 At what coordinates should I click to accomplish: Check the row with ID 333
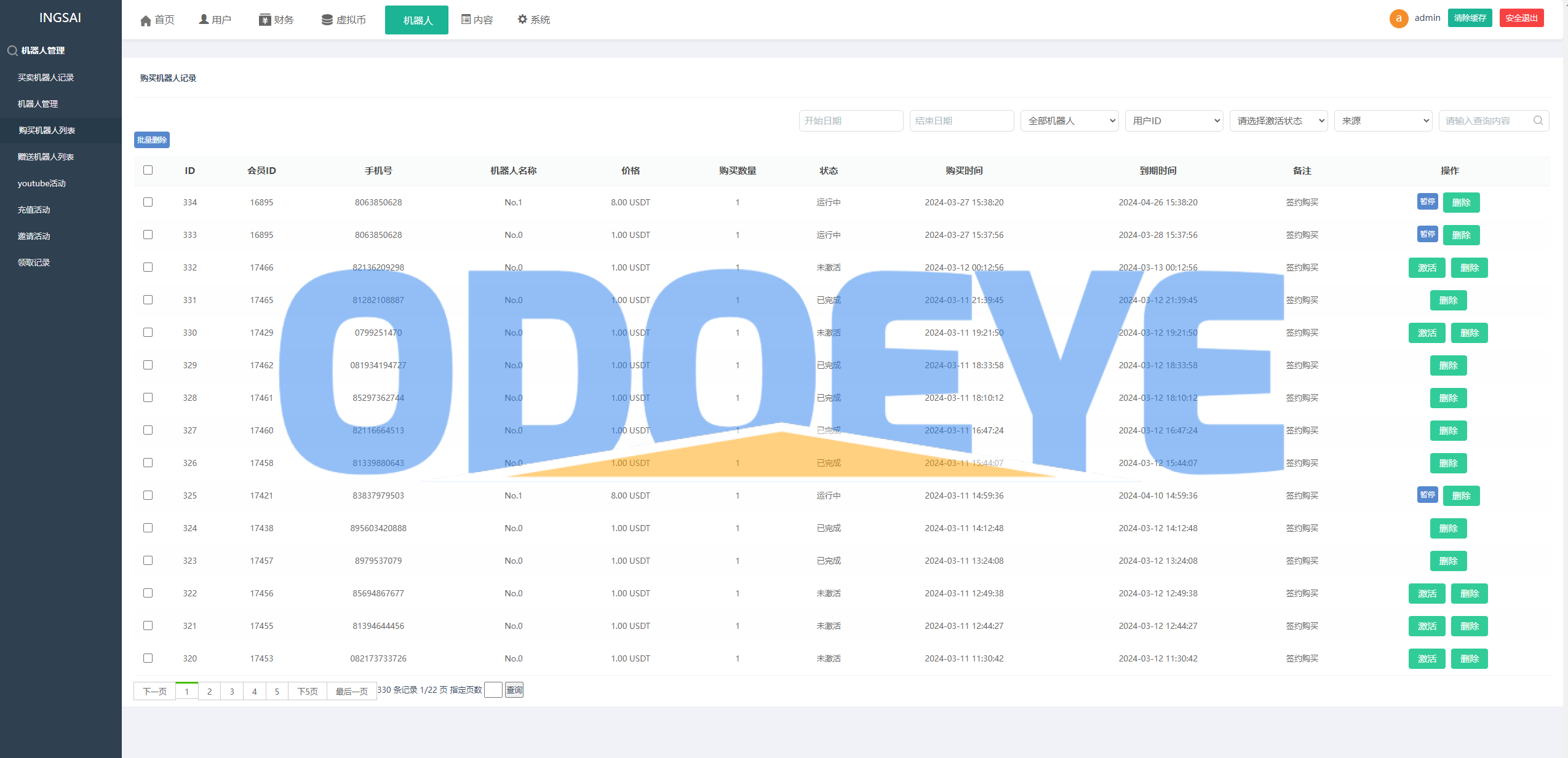[x=148, y=235]
